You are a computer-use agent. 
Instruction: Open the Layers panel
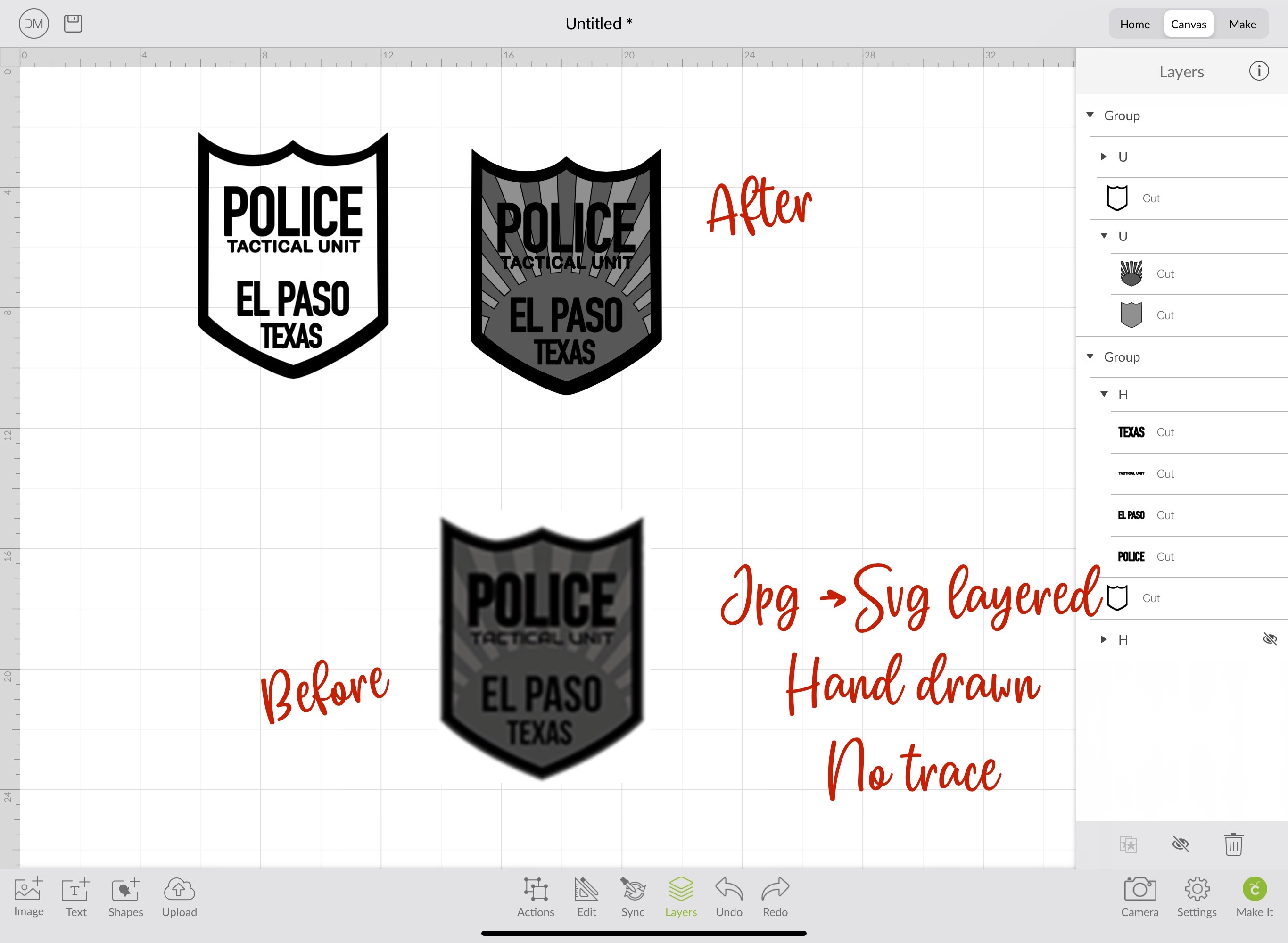pyautogui.click(x=680, y=896)
